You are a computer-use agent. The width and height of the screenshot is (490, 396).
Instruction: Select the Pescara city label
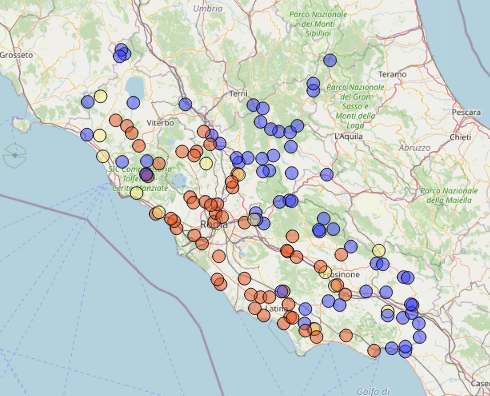[466, 112]
